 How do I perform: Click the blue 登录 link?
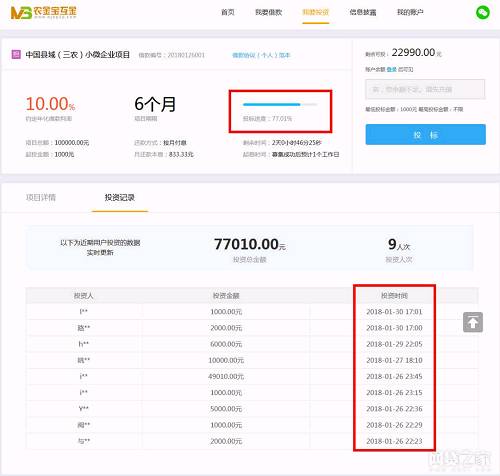(391, 69)
